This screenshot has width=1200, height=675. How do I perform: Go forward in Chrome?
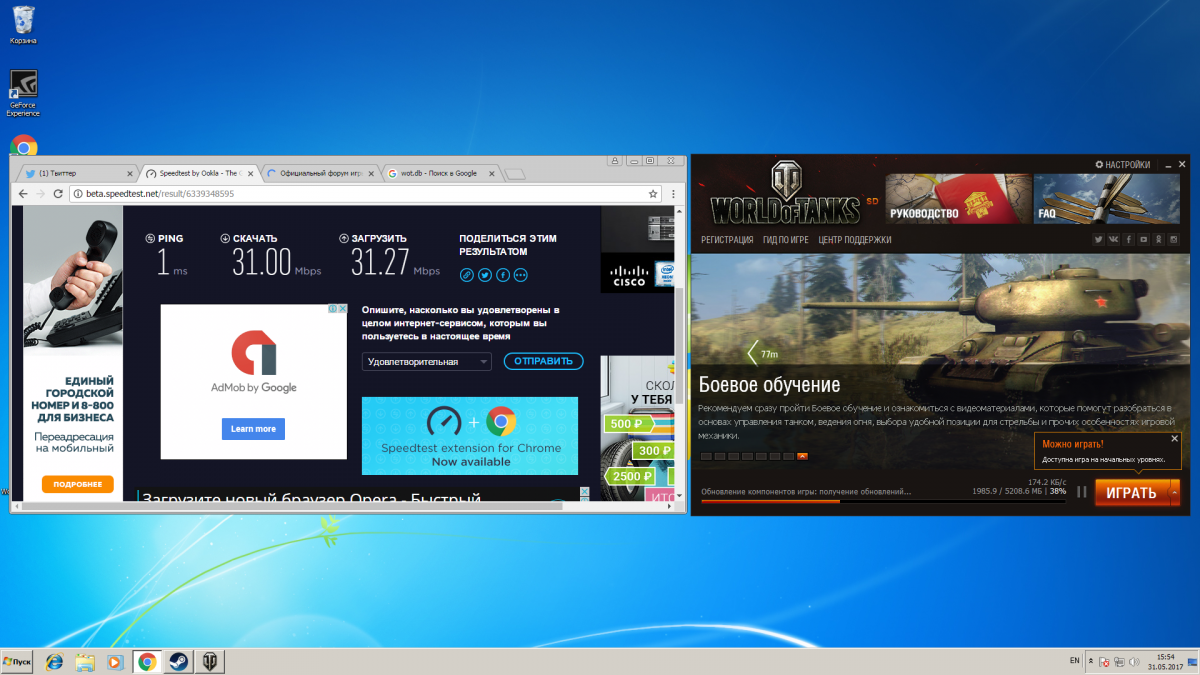[x=40, y=194]
